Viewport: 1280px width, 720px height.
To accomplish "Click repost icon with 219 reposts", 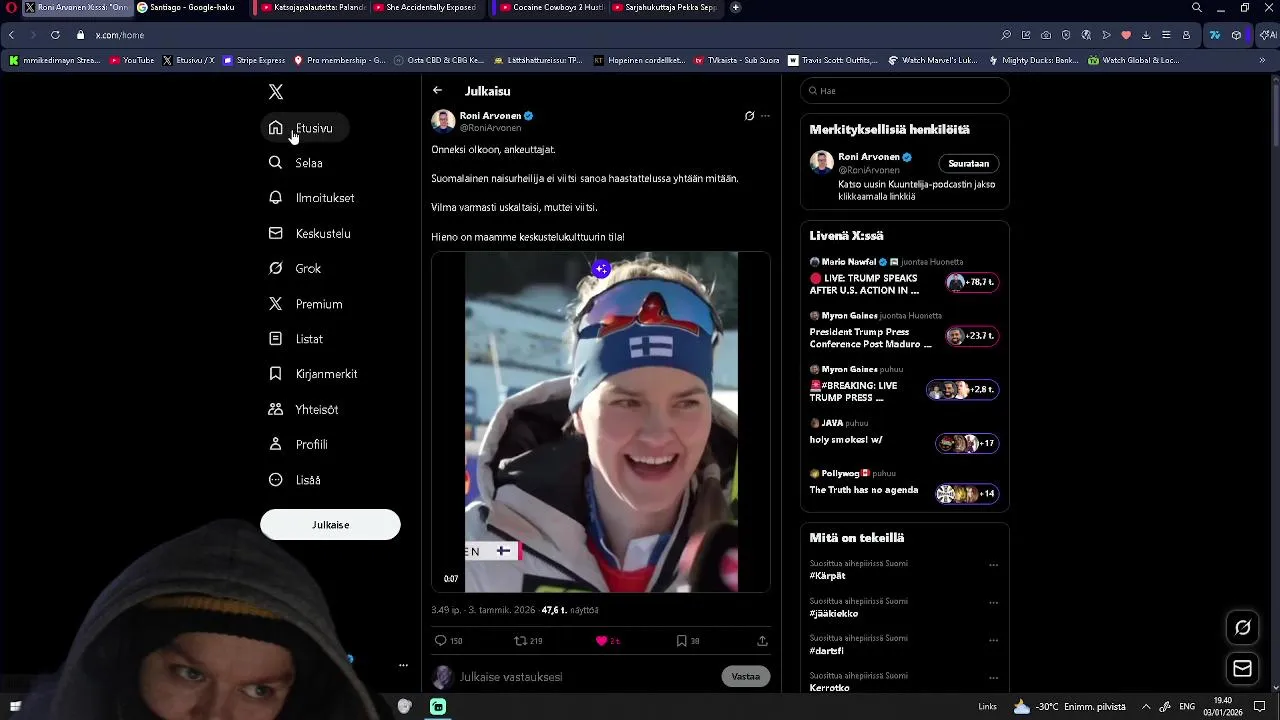I will click(x=520, y=641).
